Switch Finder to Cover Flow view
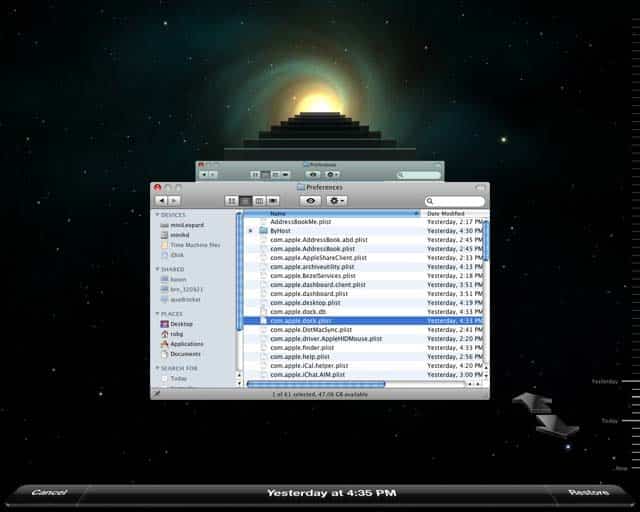 pyautogui.click(x=273, y=201)
